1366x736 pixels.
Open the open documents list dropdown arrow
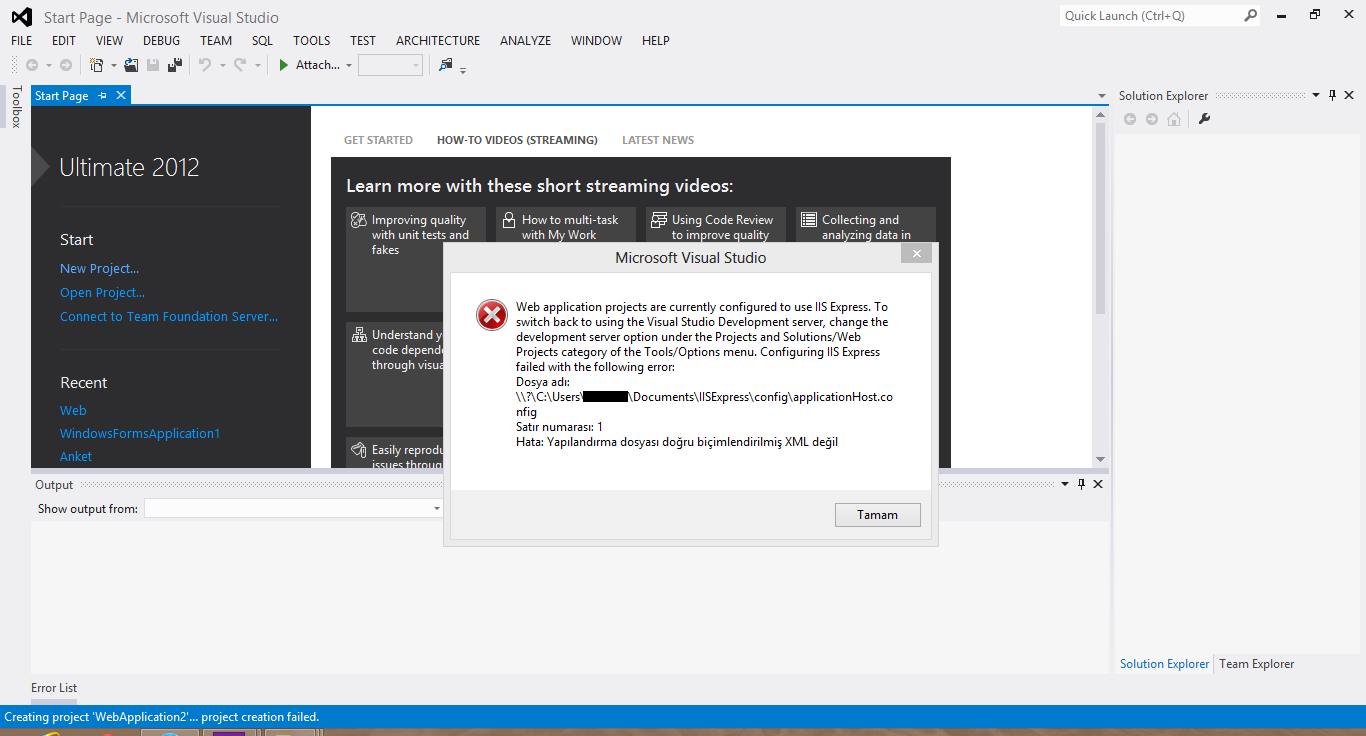click(x=1100, y=97)
